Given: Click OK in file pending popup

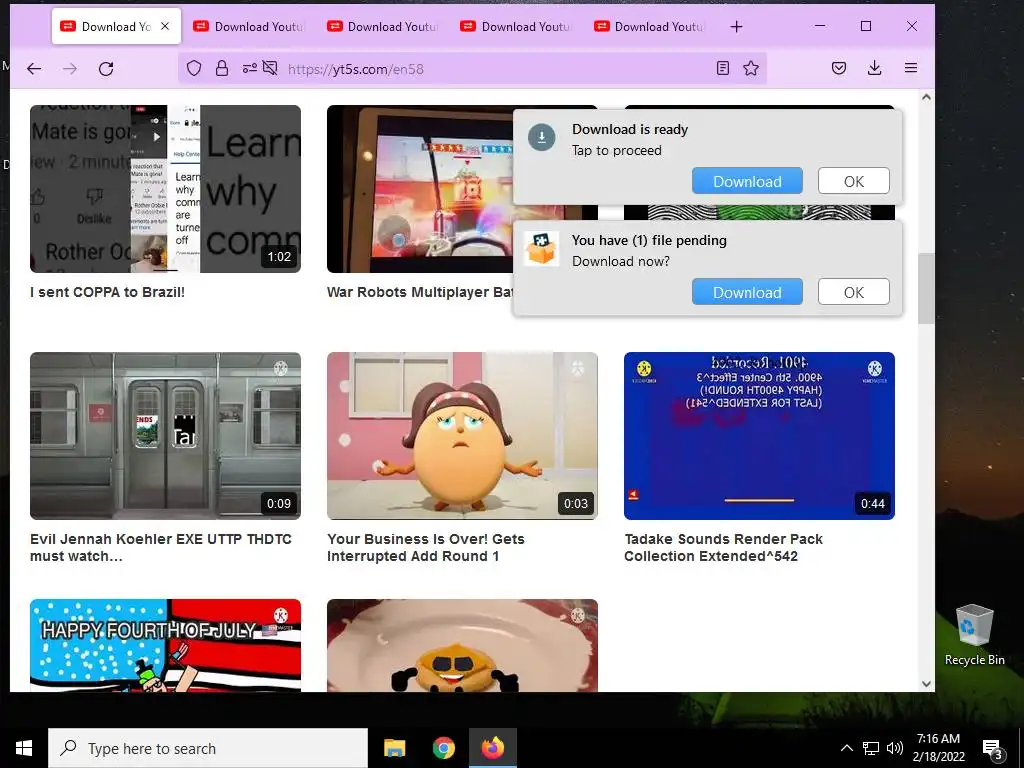Looking at the screenshot, I should point(854,292).
